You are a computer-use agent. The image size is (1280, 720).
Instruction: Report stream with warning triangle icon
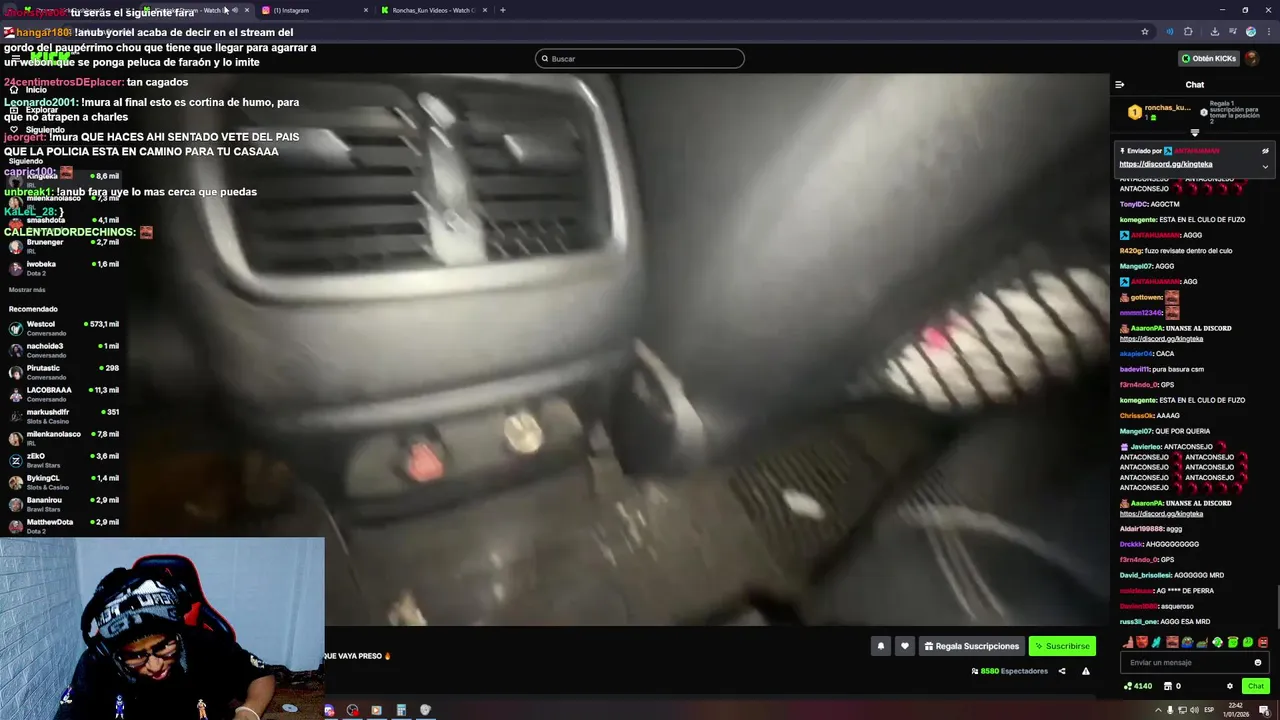[1086, 671]
